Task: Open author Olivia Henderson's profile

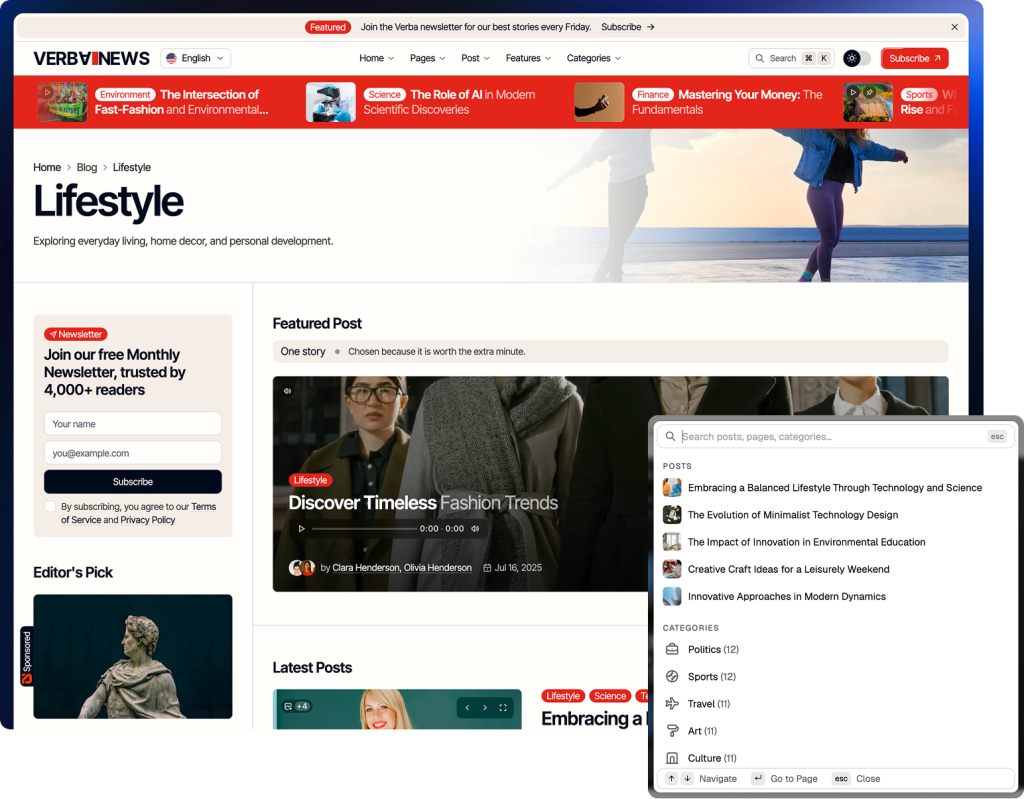Action: tap(438, 568)
